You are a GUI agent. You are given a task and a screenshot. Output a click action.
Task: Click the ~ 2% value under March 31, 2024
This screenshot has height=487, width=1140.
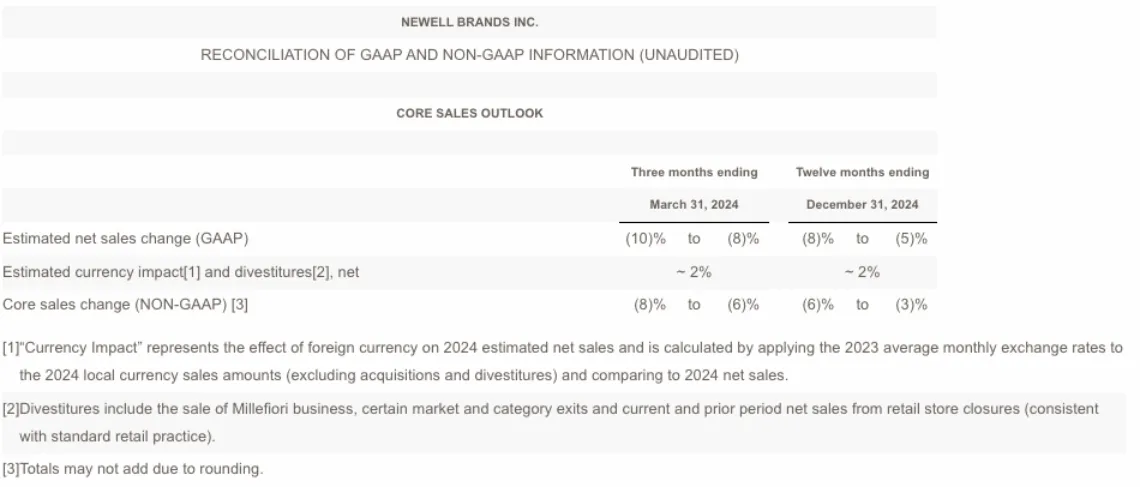point(694,272)
